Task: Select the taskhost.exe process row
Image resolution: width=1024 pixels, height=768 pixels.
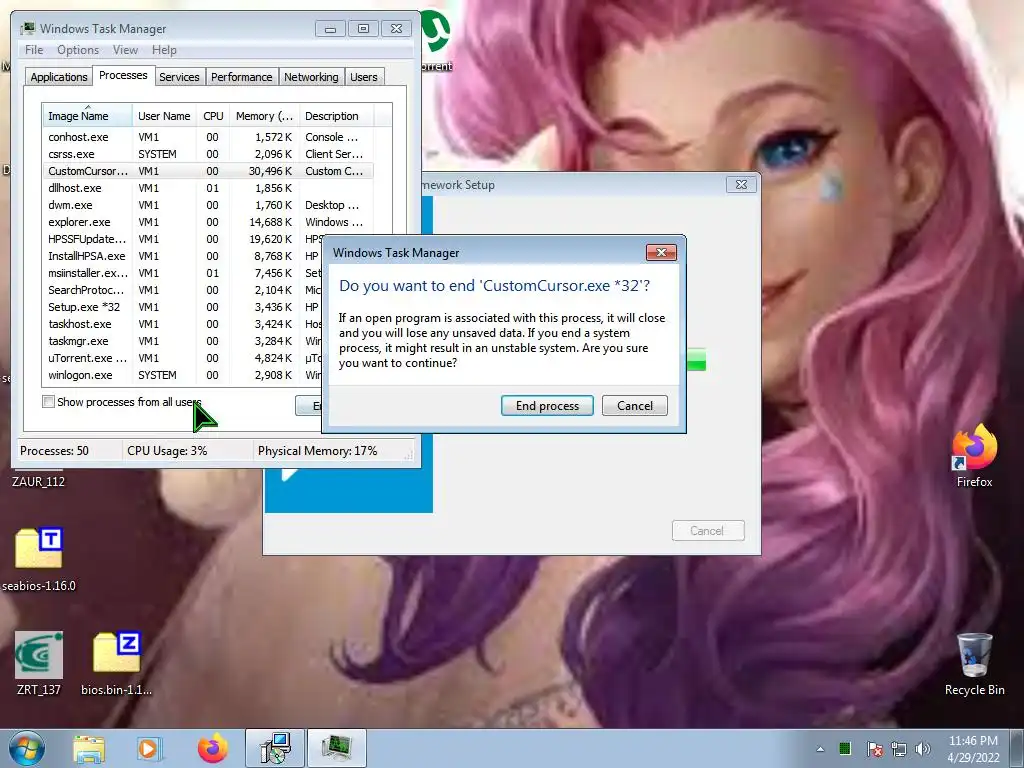Action: tap(183, 324)
